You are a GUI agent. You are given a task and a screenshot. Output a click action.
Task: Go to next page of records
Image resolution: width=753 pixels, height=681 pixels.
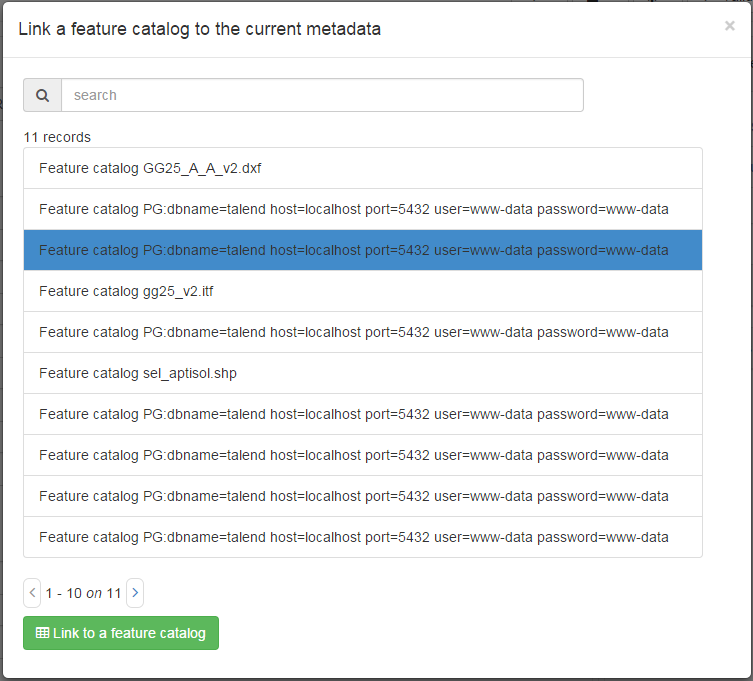(x=135, y=593)
